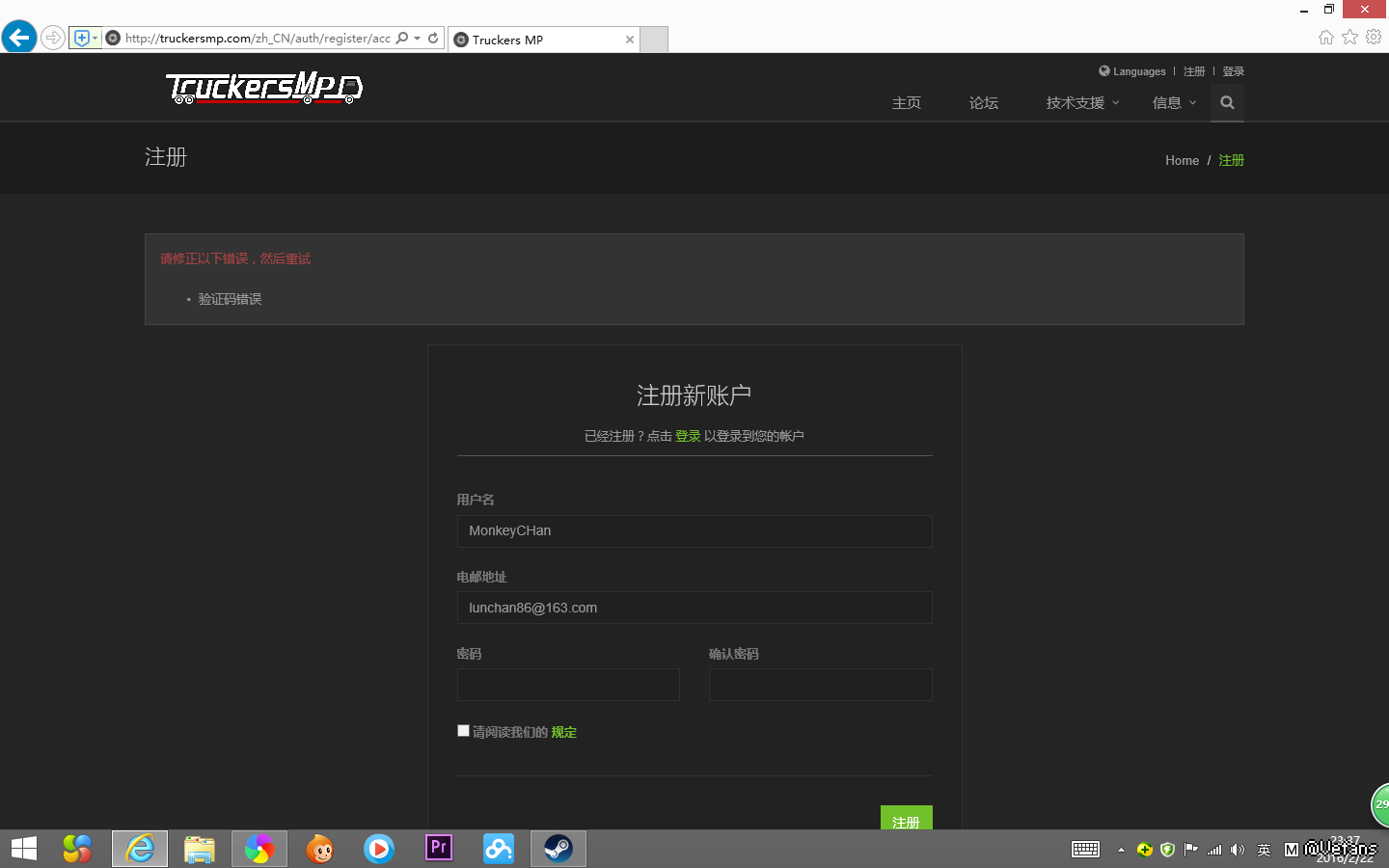Image resolution: width=1389 pixels, height=868 pixels.
Task: Expand the 信息 dropdown menu
Action: pos(1174,103)
